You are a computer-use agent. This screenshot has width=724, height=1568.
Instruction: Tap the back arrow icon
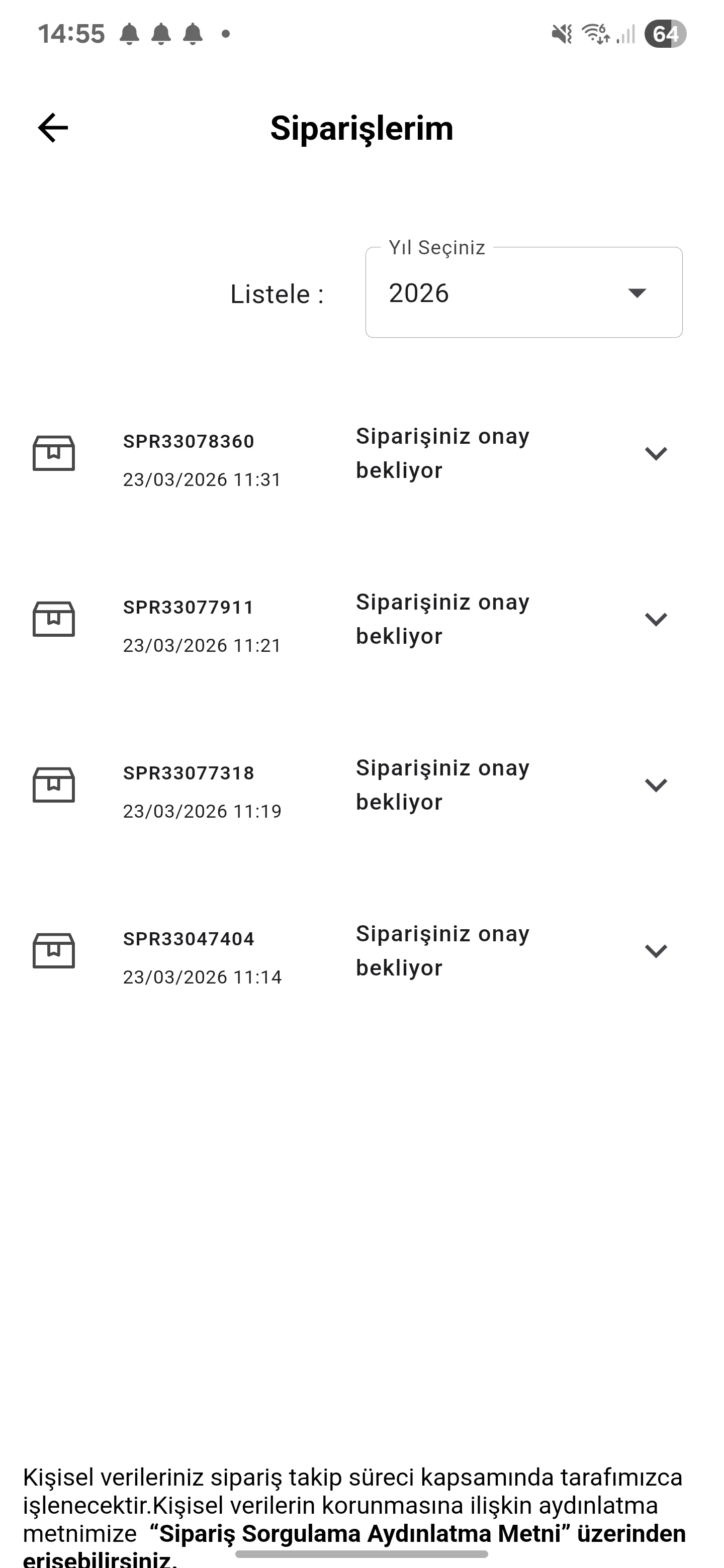pyautogui.click(x=53, y=128)
